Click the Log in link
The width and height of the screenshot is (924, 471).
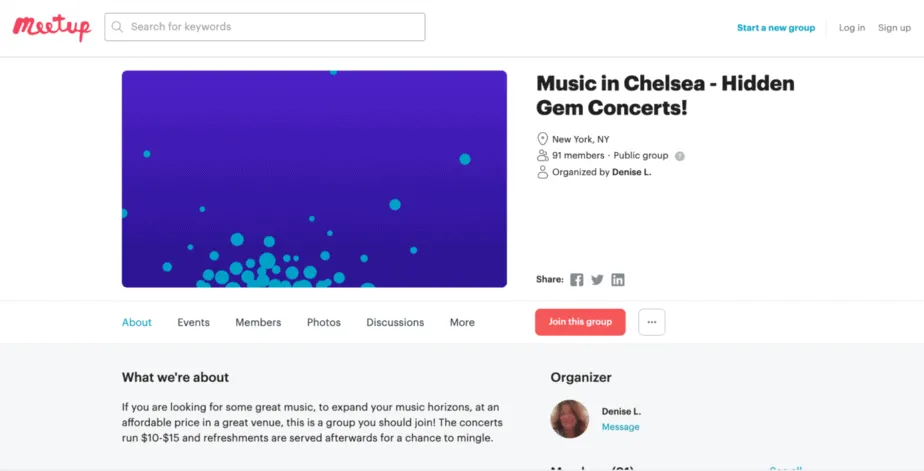(x=852, y=28)
